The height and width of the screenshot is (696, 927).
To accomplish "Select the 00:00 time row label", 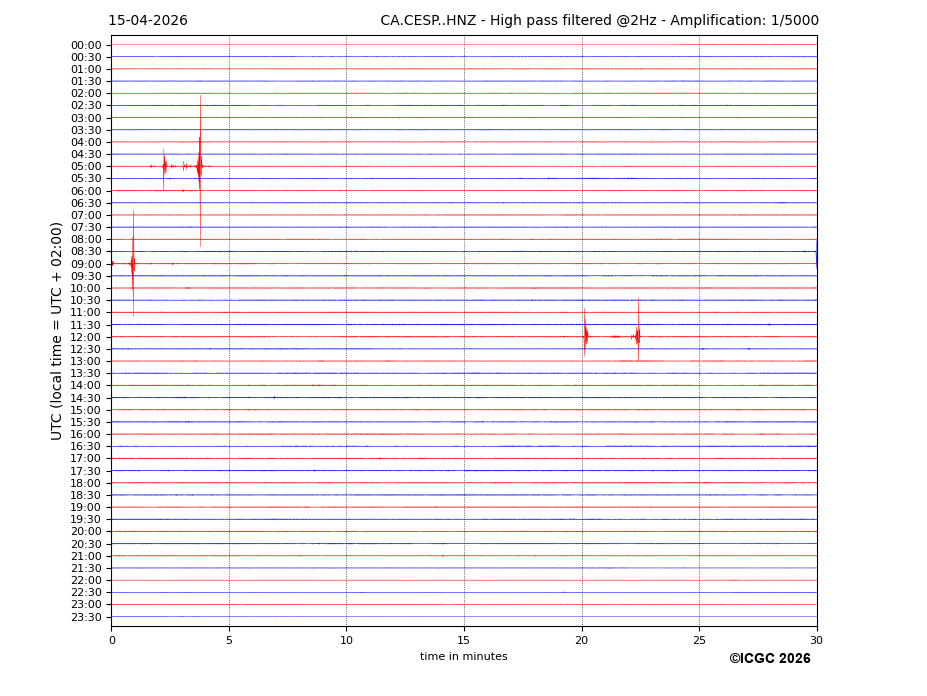I will 86,45.
